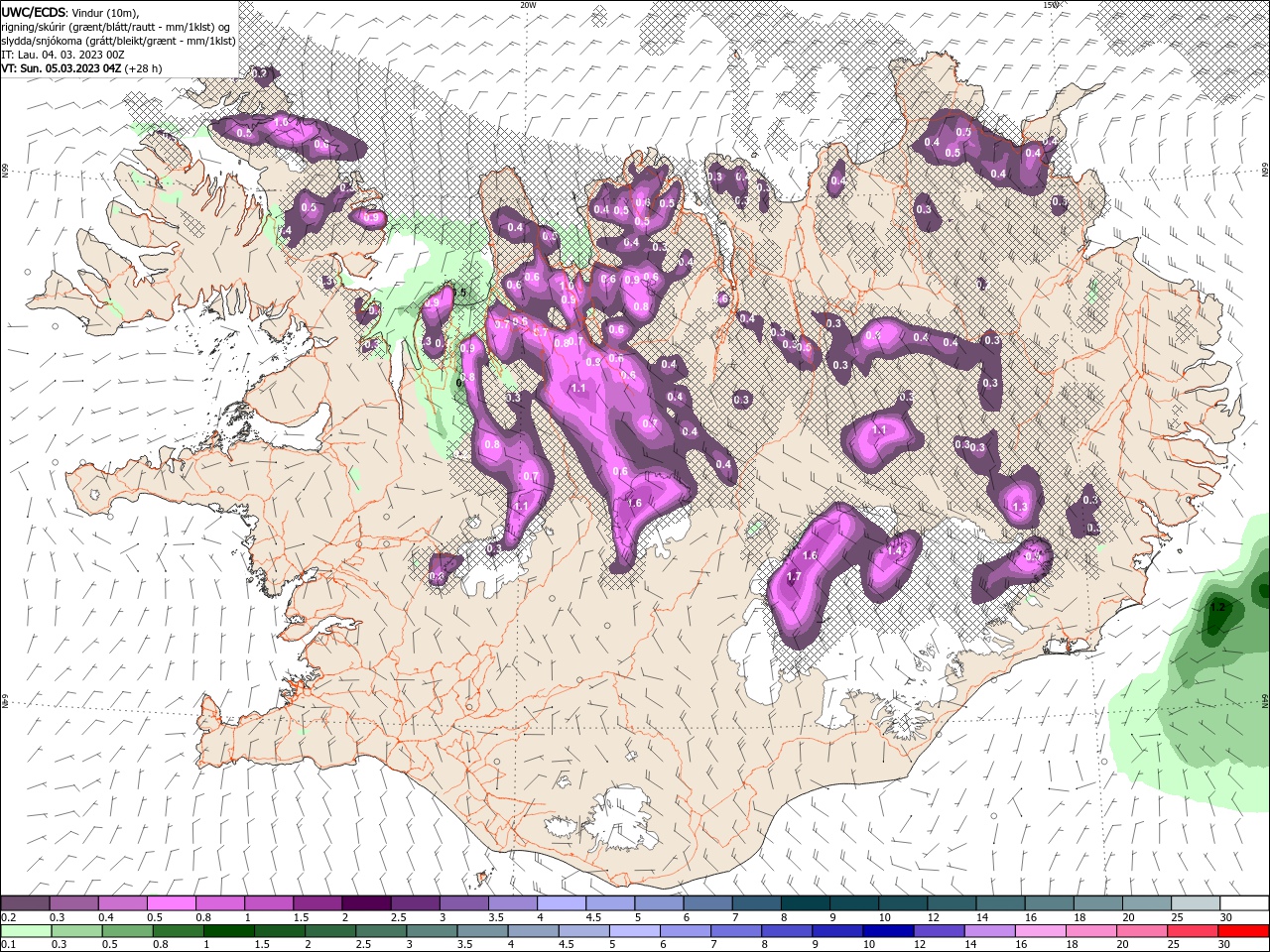The height and width of the screenshot is (952, 1270).
Task: Pick the dark teal 8–9 upper legend swatch
Action: coord(805,903)
